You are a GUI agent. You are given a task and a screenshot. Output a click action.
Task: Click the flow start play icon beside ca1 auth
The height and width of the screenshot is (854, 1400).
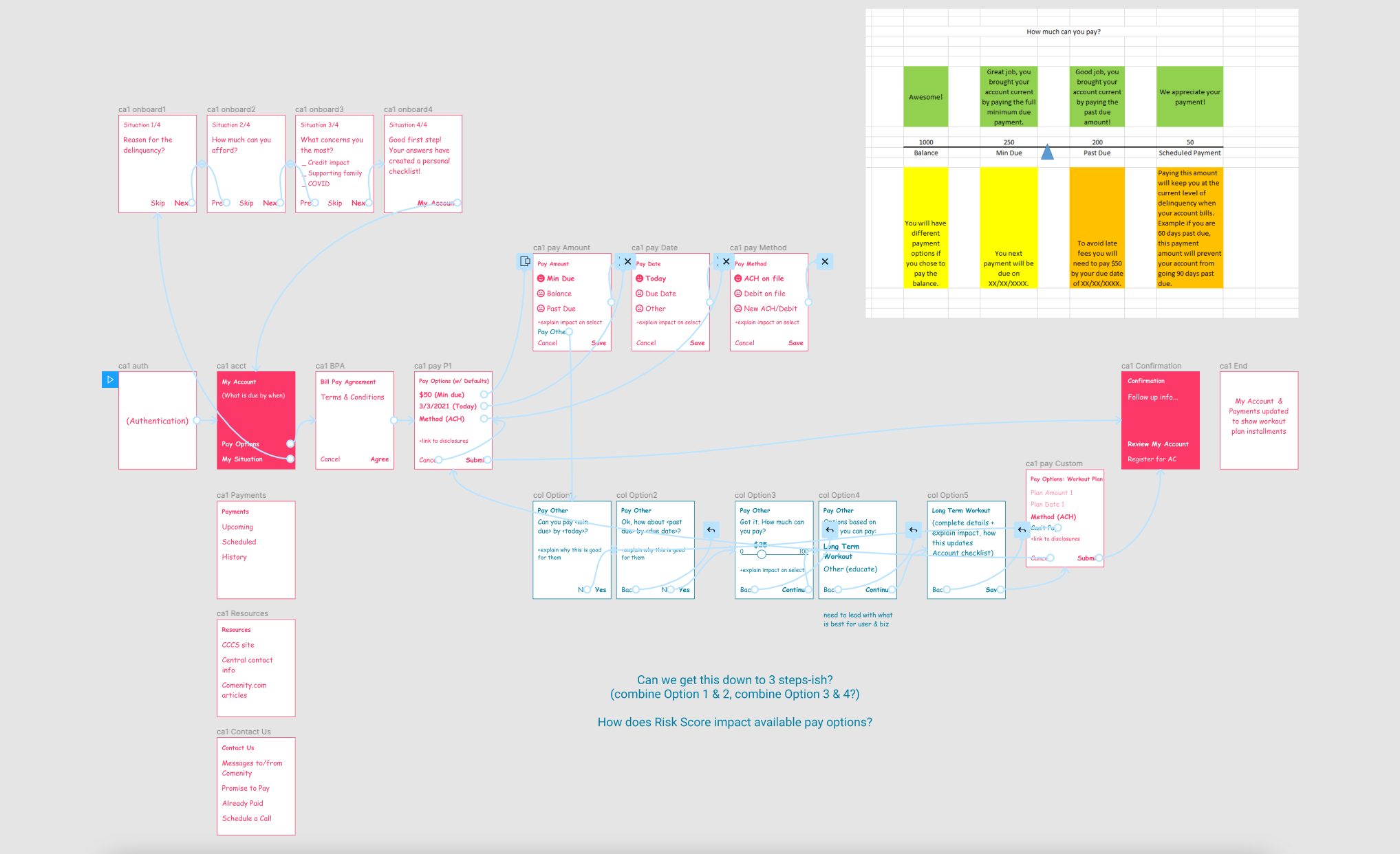tap(109, 380)
